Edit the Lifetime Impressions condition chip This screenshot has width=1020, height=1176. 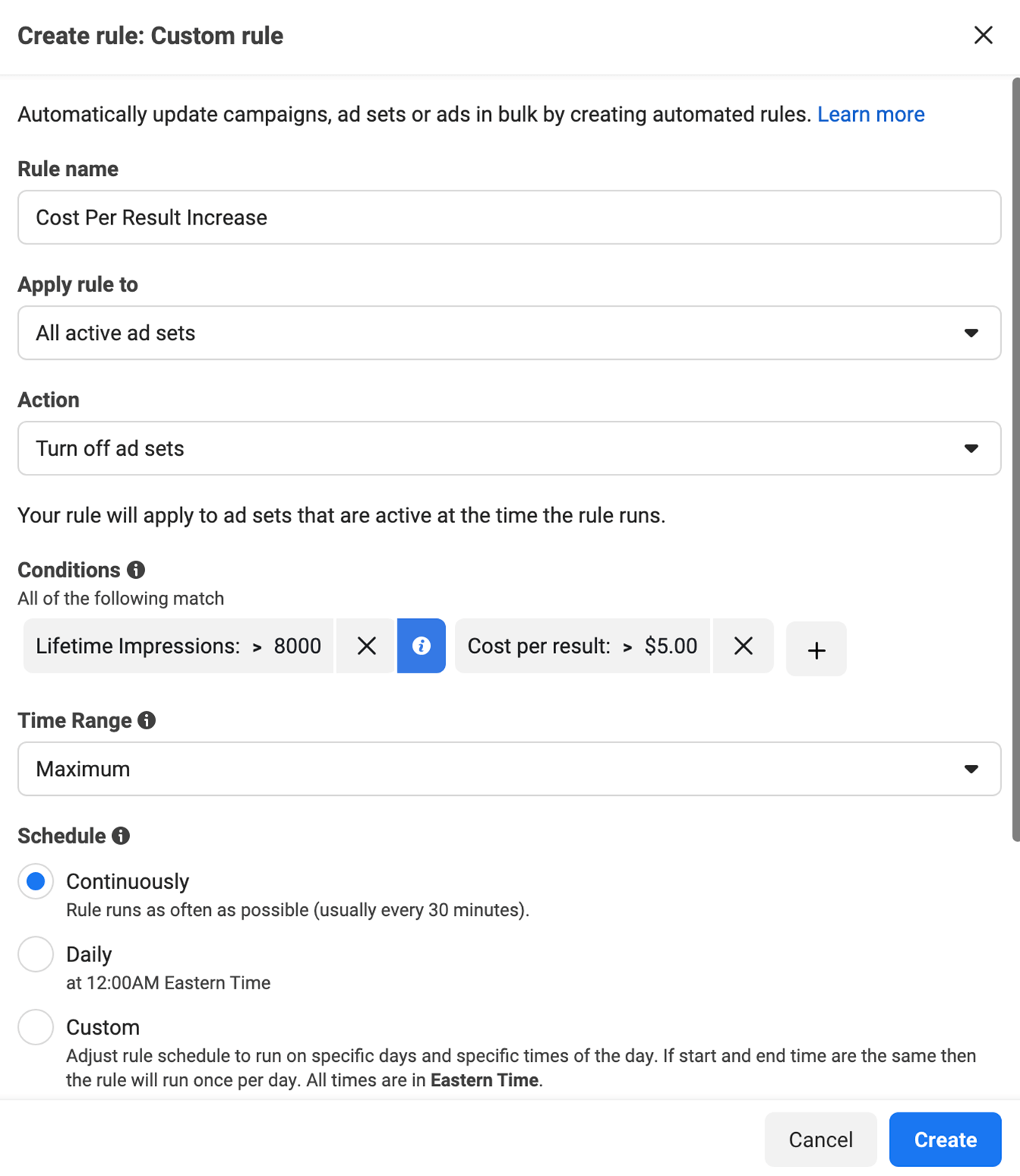tap(178, 646)
